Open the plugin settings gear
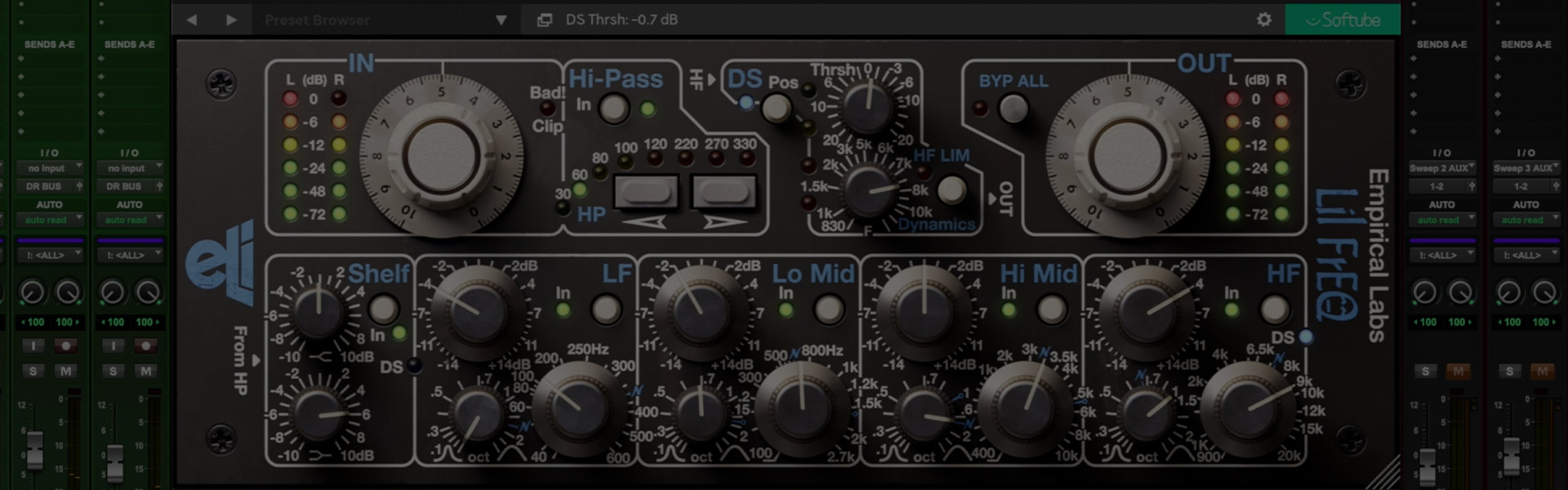 1263,20
